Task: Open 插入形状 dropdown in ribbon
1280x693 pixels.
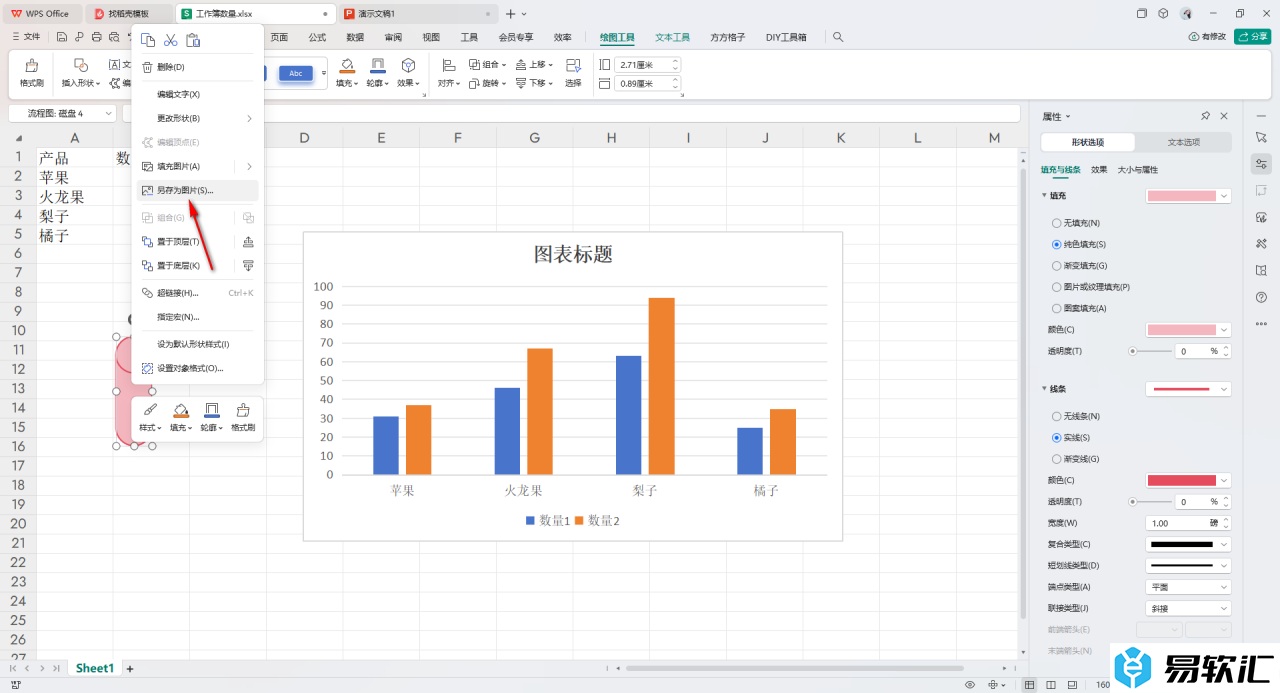Action: (81, 73)
